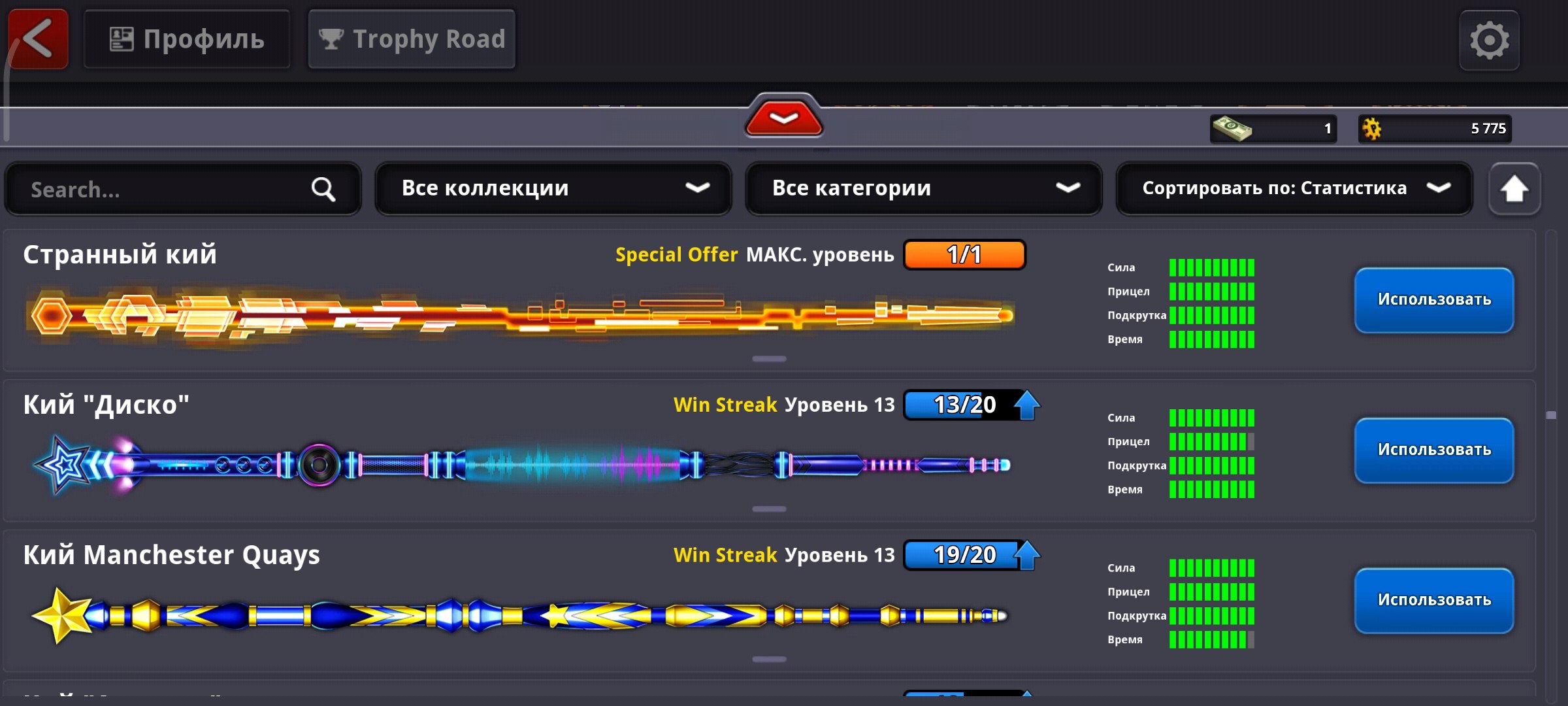Screen dimensions: 1568x706
Task: Click the cash bills currency icon
Action: 1232,128
